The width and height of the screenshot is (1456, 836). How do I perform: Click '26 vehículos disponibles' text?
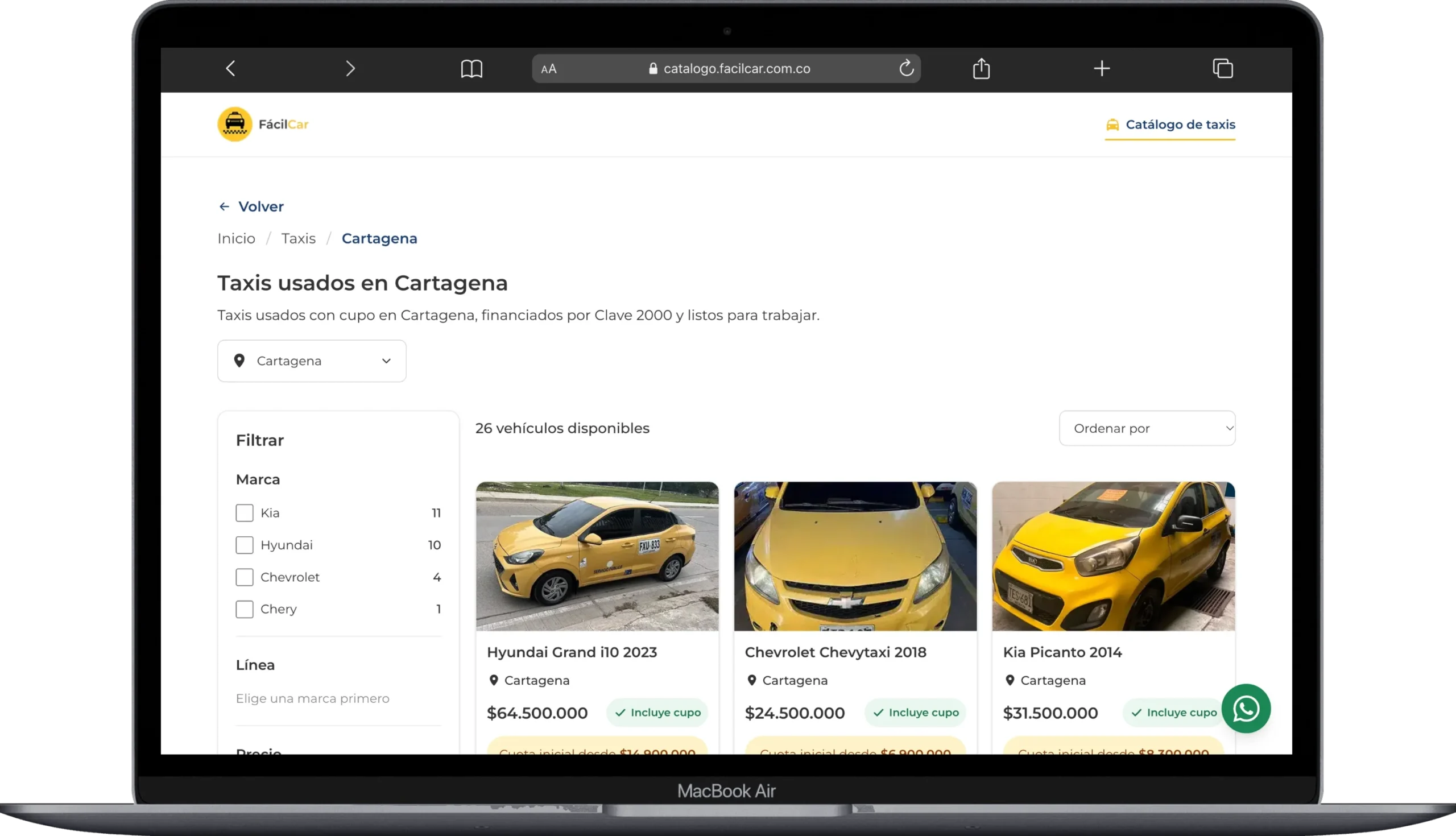tap(562, 428)
